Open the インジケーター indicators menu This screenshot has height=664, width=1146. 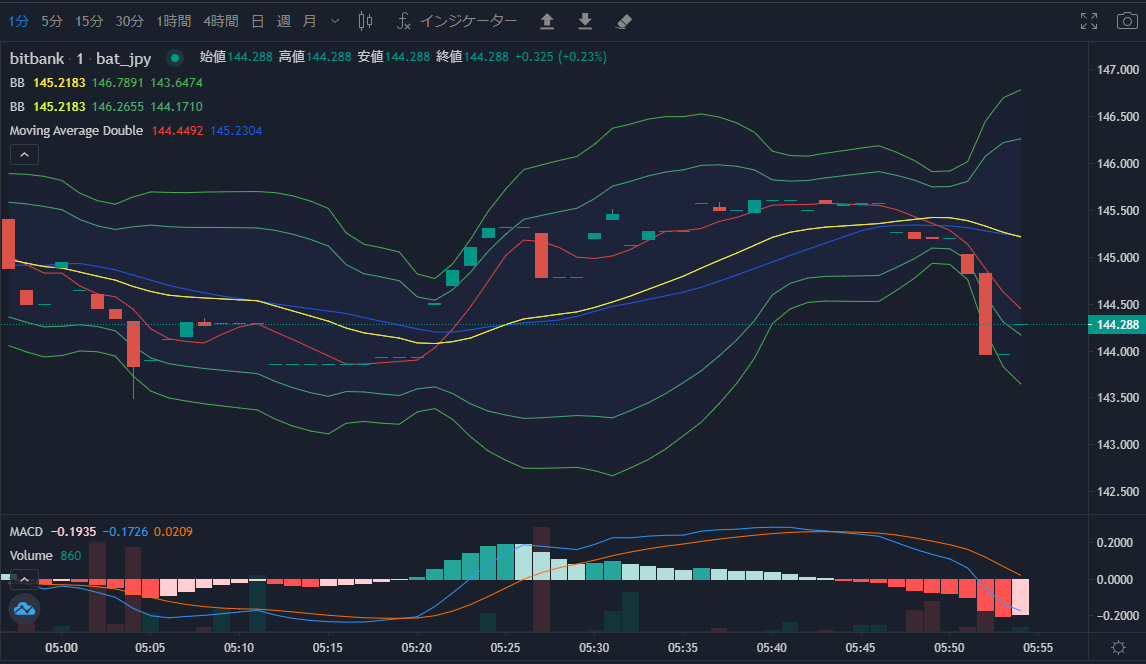click(457, 21)
